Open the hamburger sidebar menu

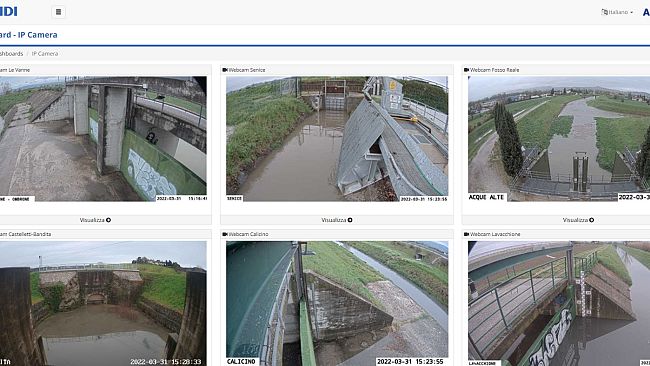58,12
